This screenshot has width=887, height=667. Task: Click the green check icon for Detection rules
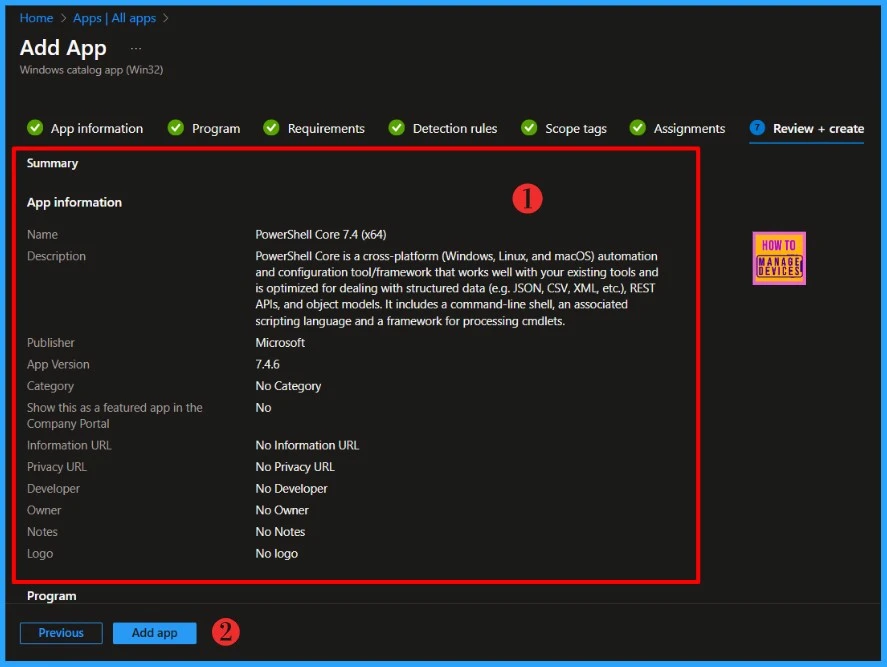click(397, 128)
